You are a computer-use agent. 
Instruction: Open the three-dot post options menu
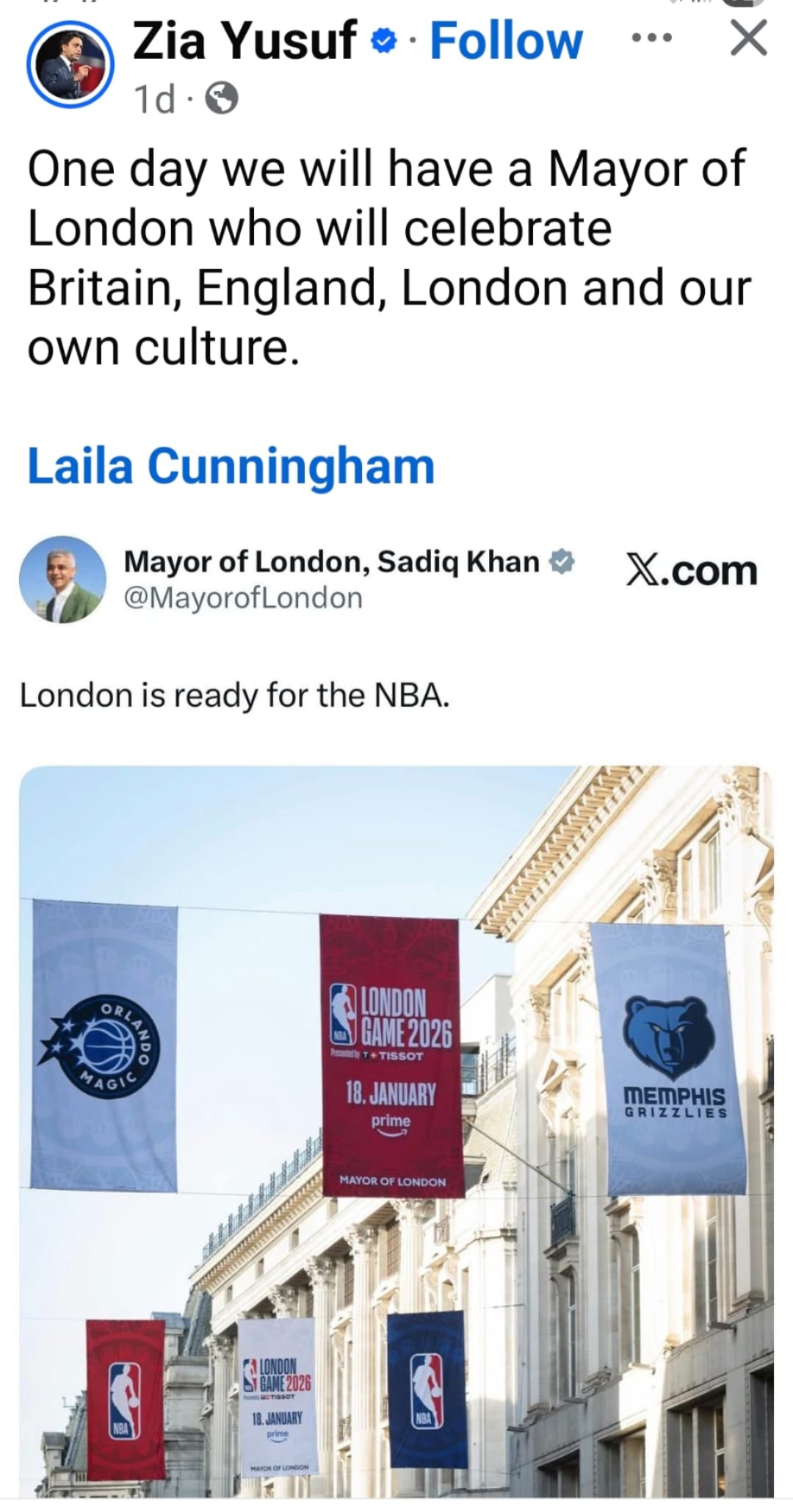point(652,39)
